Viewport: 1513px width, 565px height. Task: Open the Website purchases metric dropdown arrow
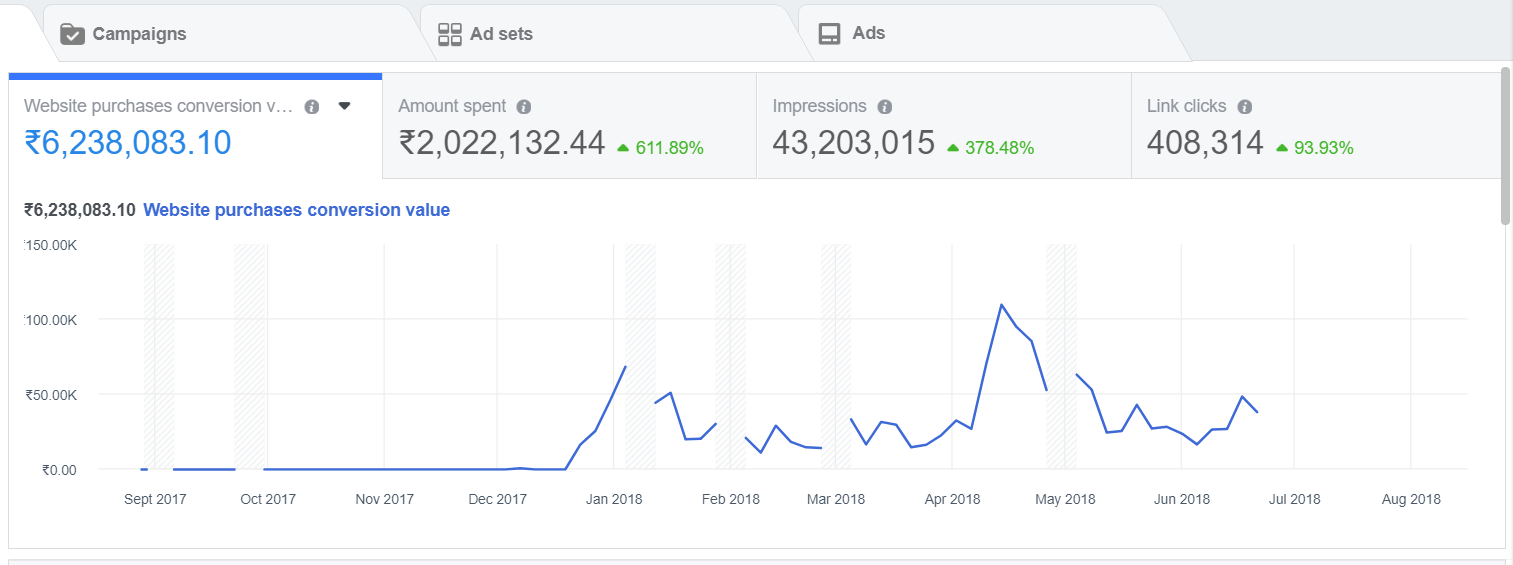(344, 106)
